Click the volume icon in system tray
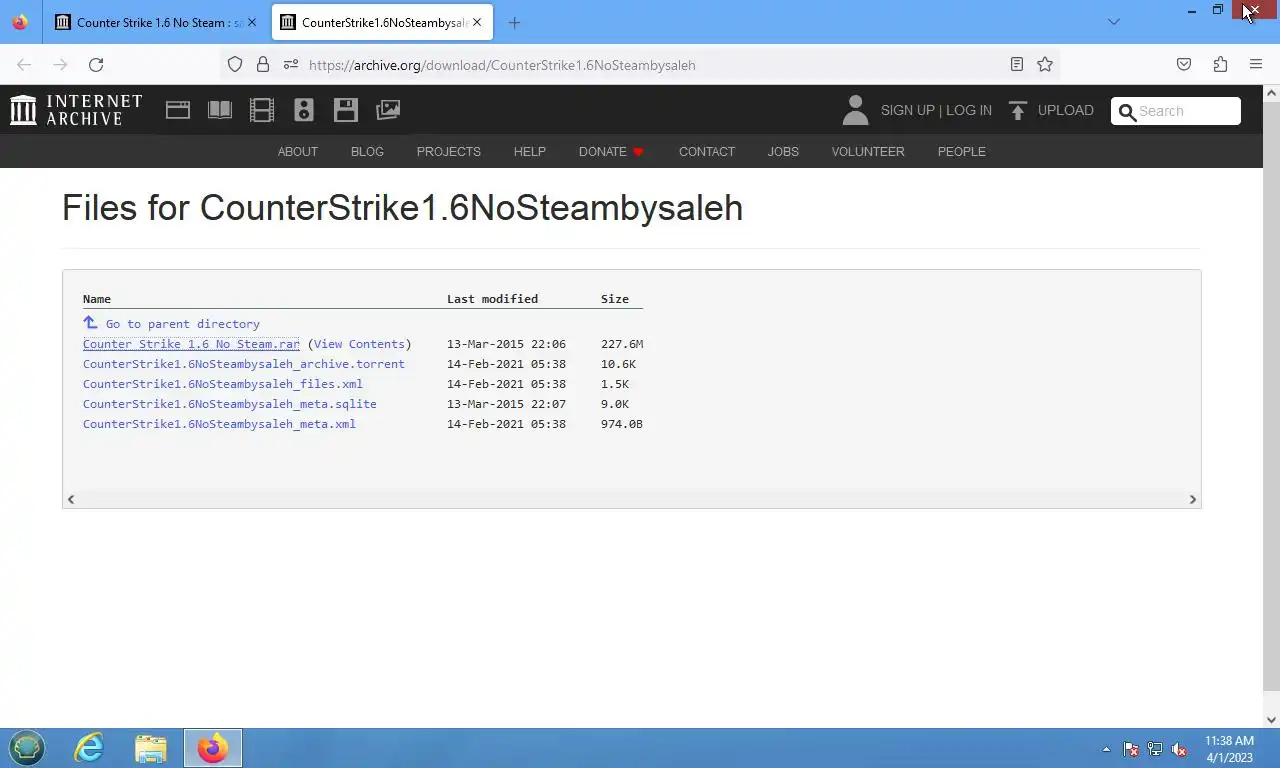The image size is (1280, 768). [x=1179, y=749]
